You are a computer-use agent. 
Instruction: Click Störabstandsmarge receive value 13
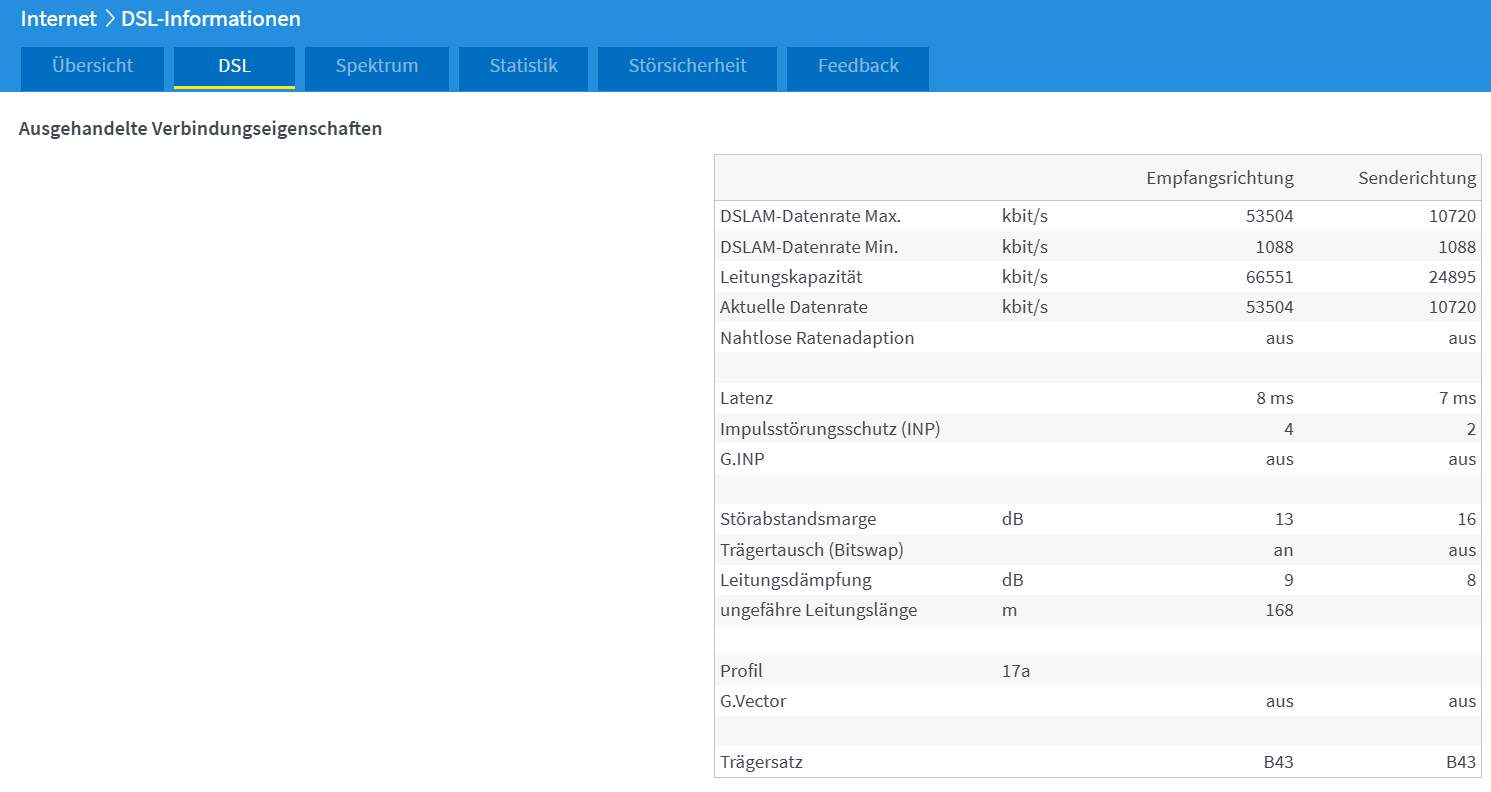tap(1284, 519)
